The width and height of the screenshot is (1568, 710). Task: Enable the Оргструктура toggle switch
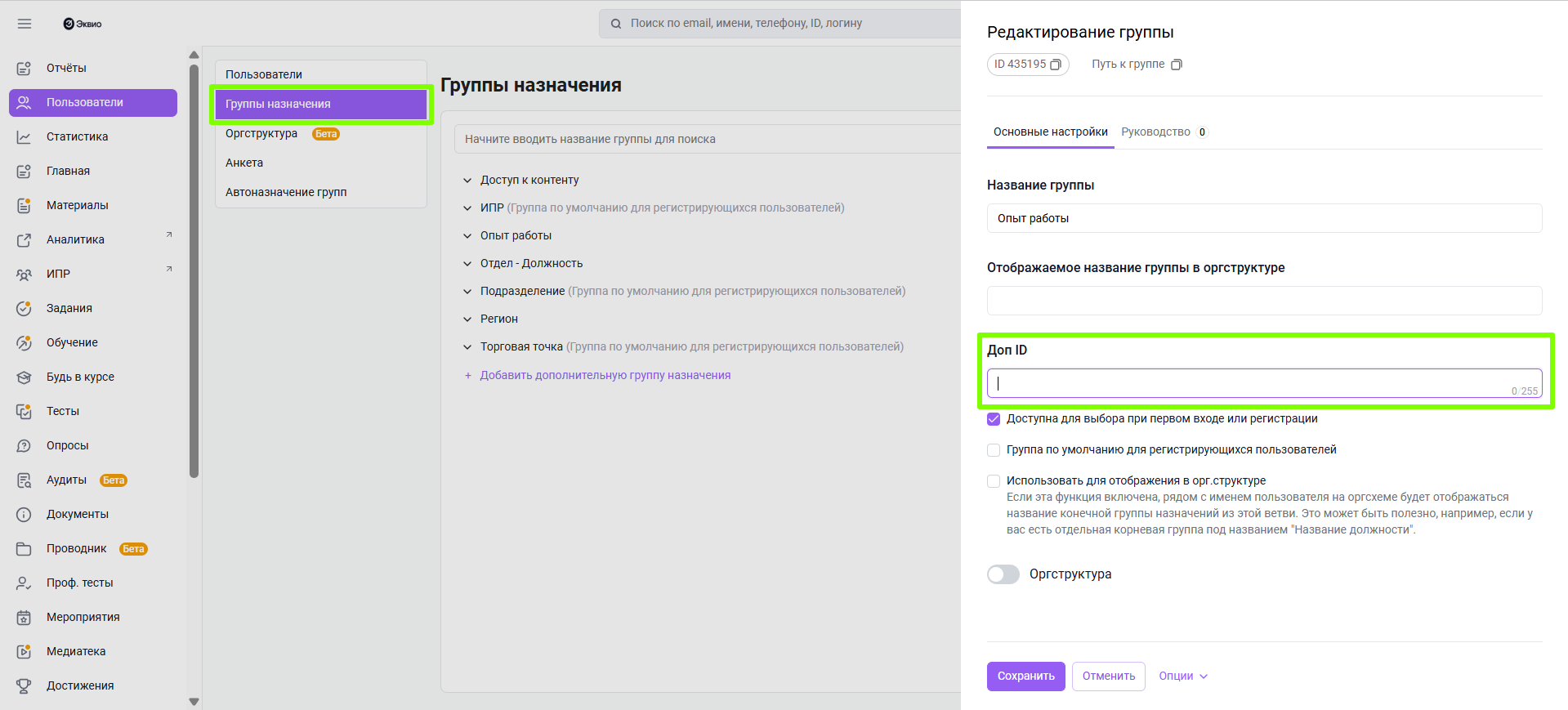coord(1003,574)
